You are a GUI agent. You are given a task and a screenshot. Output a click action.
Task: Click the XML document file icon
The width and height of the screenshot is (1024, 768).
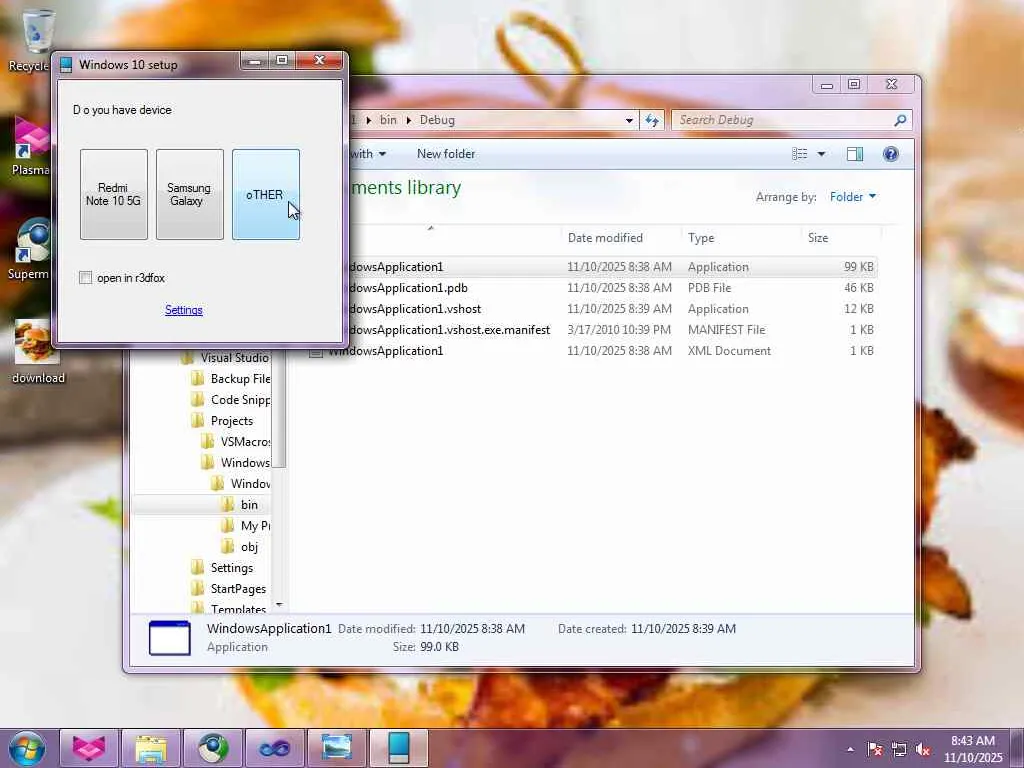[315, 351]
